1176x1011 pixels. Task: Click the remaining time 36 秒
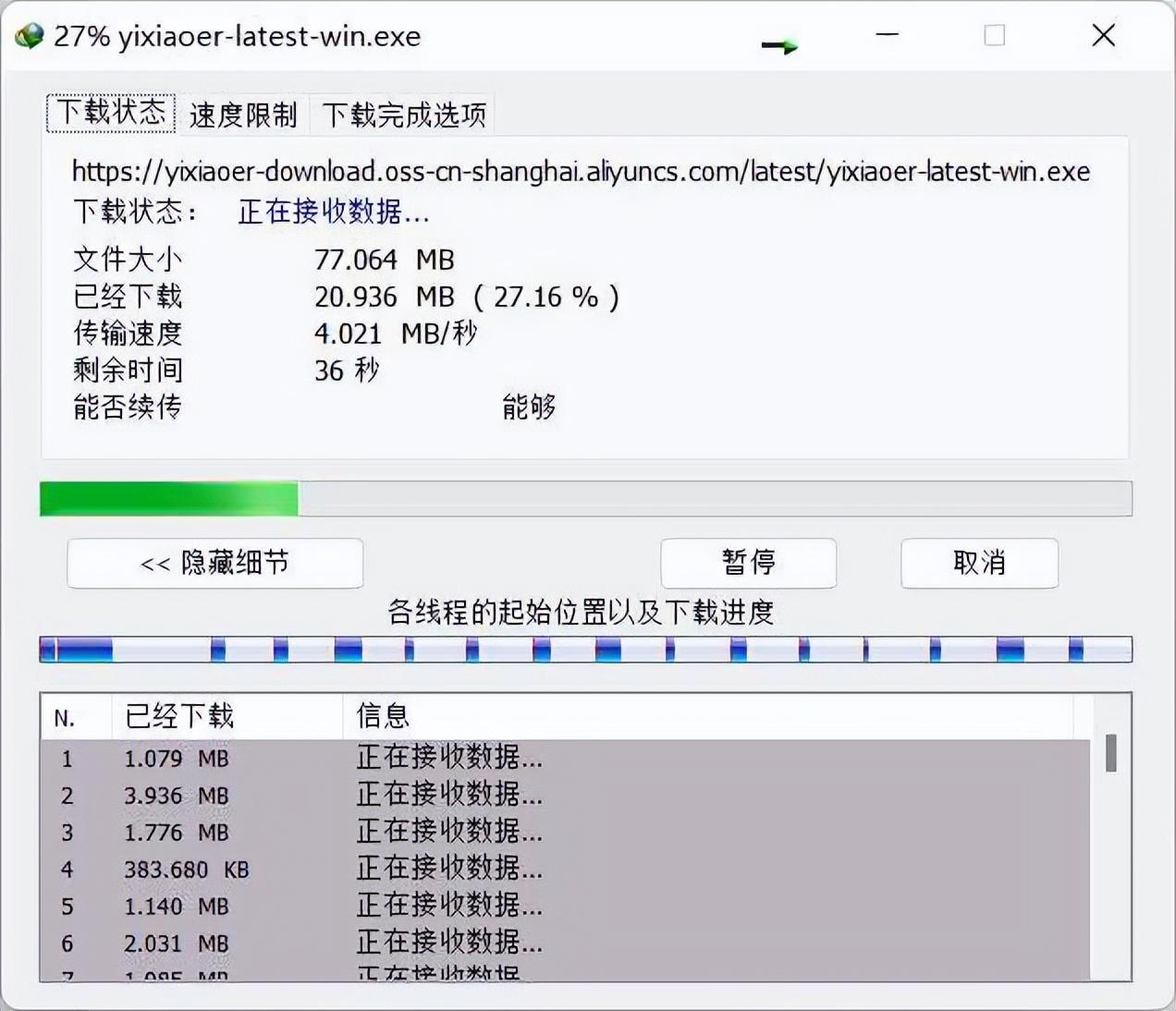tap(347, 371)
